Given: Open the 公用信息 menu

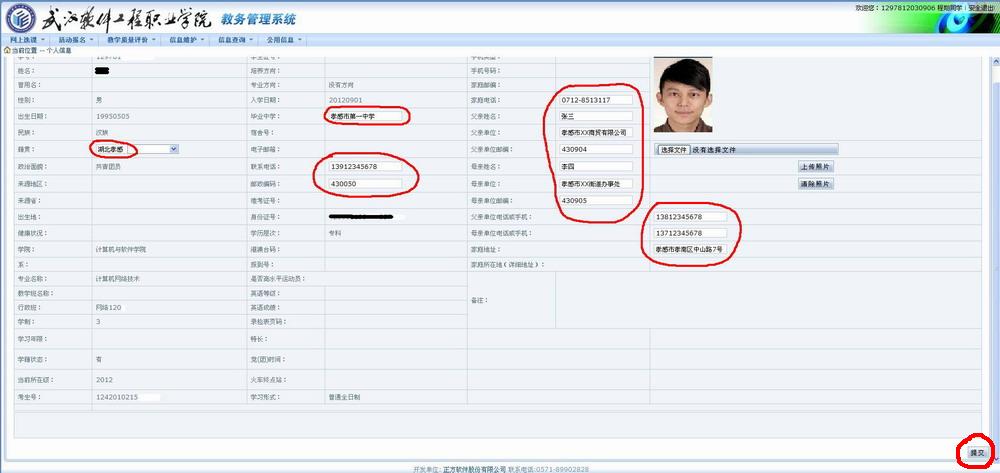Looking at the screenshot, I should pyautogui.click(x=284, y=40).
